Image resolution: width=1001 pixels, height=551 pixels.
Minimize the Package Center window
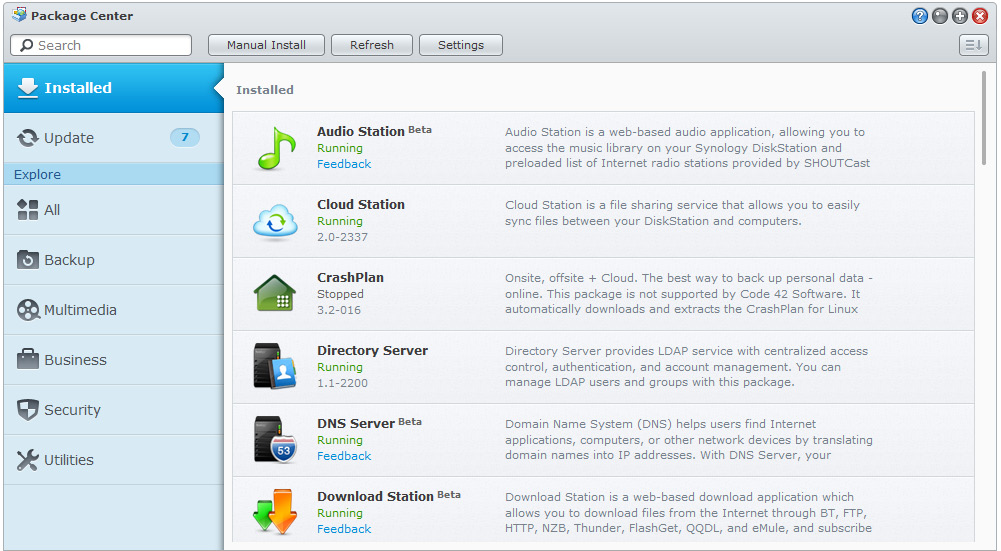940,16
